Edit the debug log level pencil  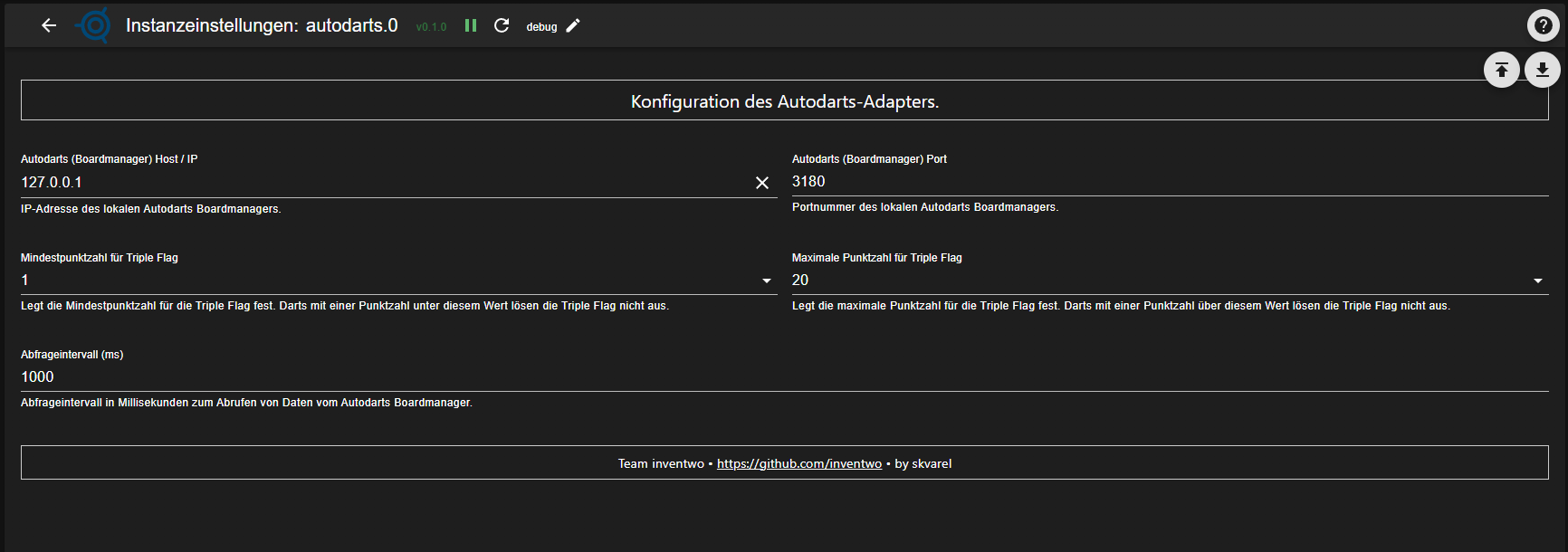pyautogui.click(x=573, y=25)
